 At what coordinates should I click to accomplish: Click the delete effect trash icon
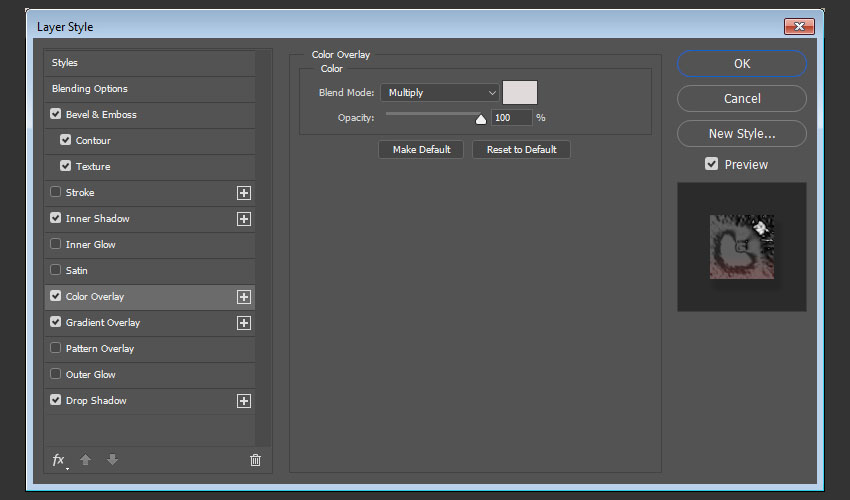pos(255,460)
